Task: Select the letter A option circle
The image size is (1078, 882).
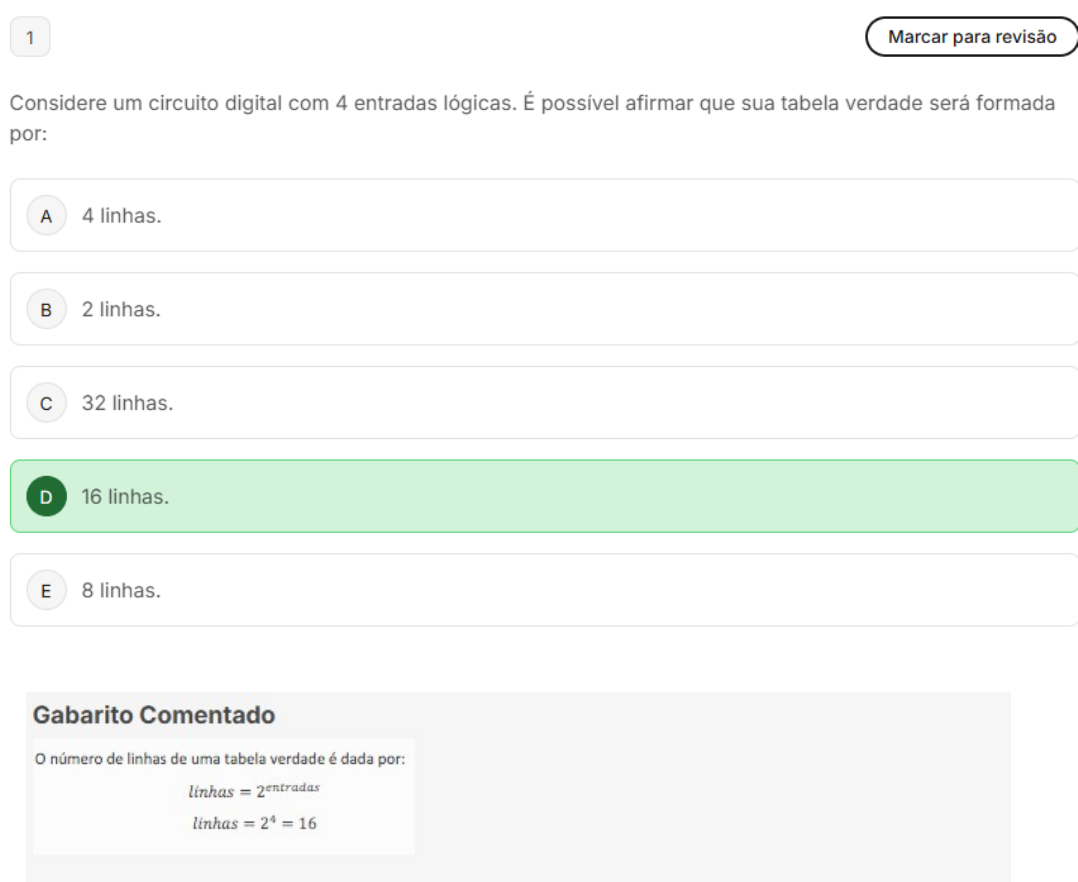Action: tap(45, 216)
